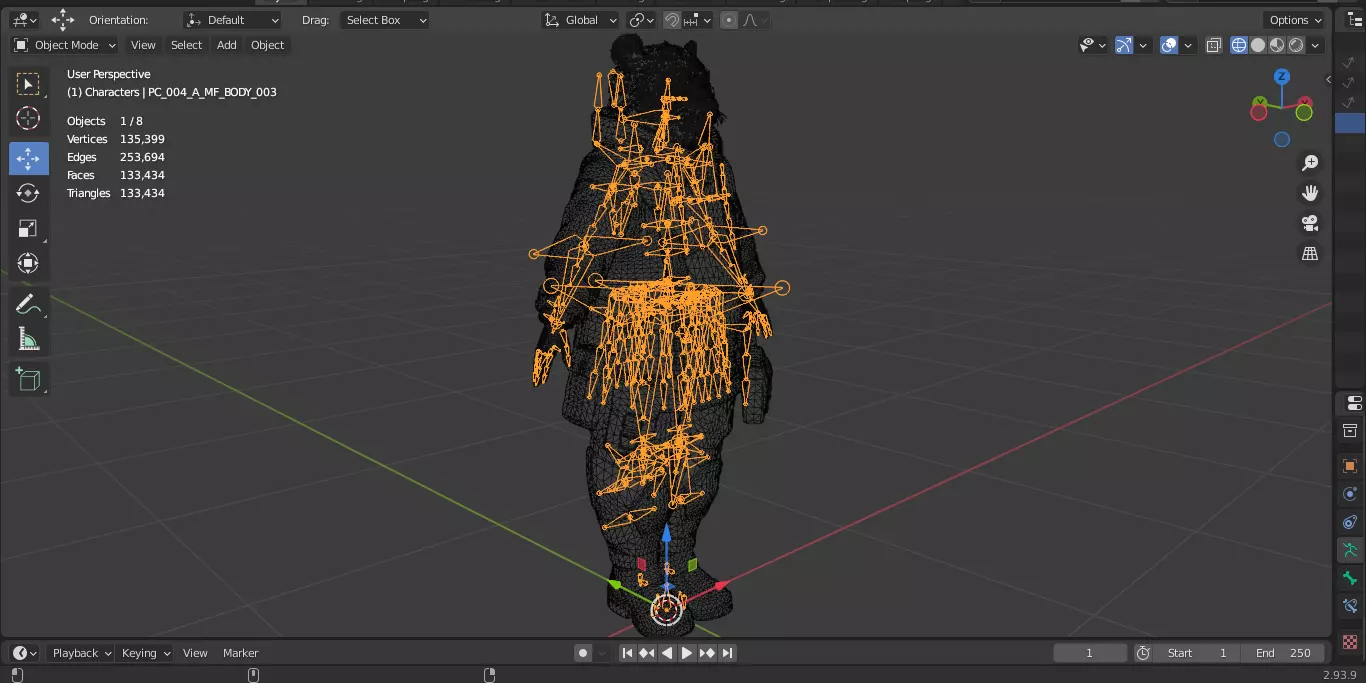Open View menu in 3D viewport header
1366x683 pixels.
(143, 45)
